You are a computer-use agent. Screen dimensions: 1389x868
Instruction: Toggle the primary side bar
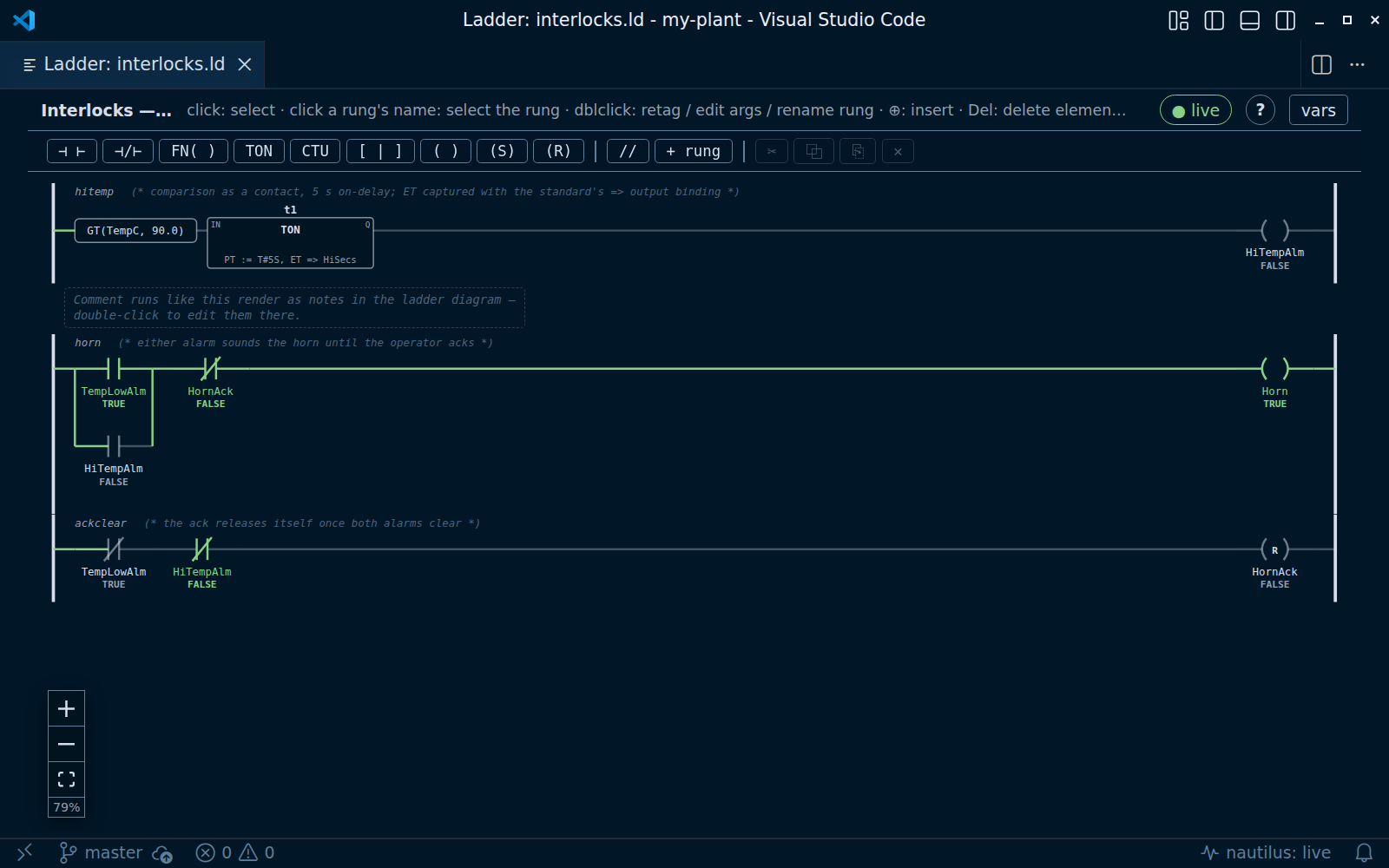click(1214, 20)
